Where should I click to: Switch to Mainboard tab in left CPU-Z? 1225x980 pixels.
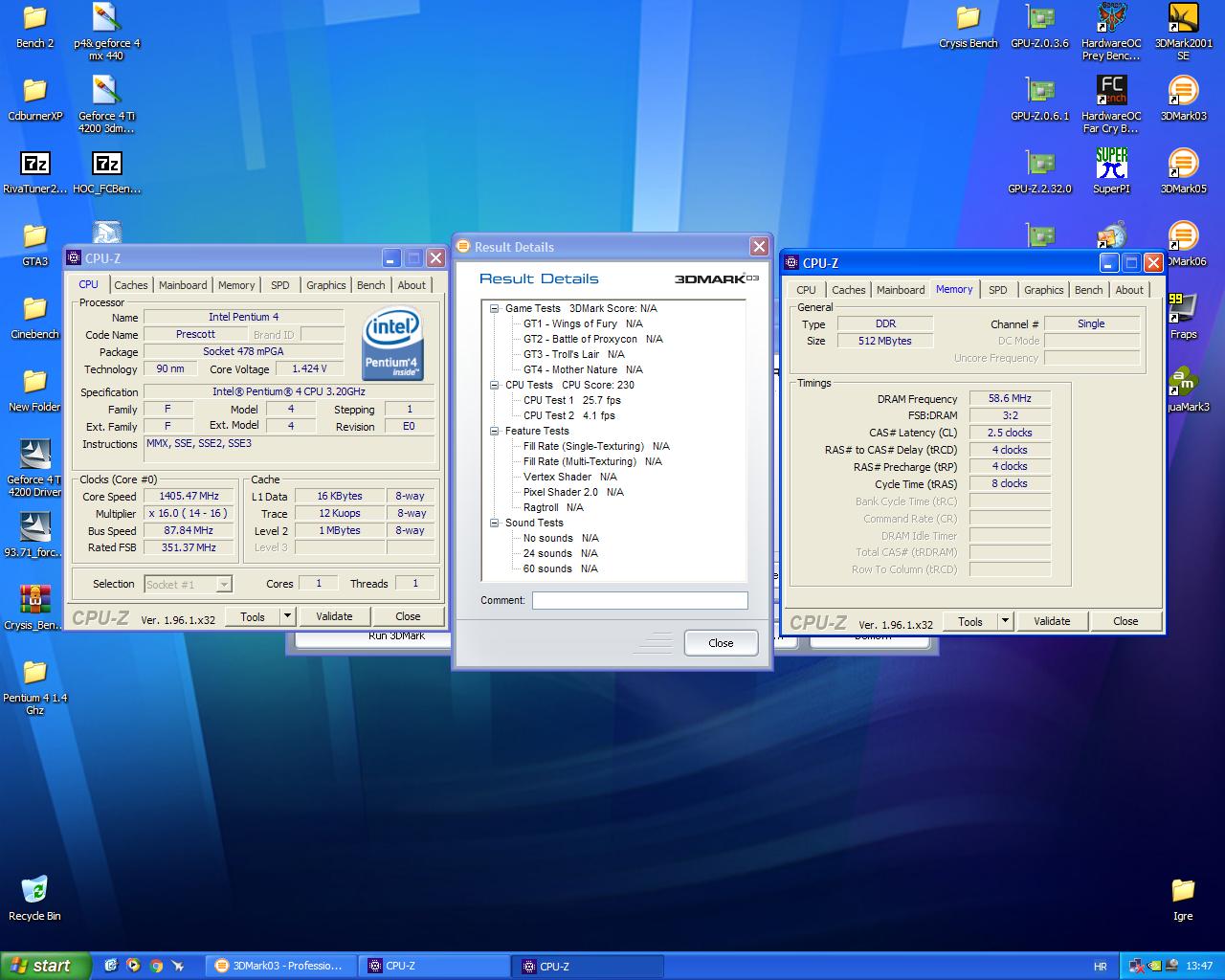(182, 285)
